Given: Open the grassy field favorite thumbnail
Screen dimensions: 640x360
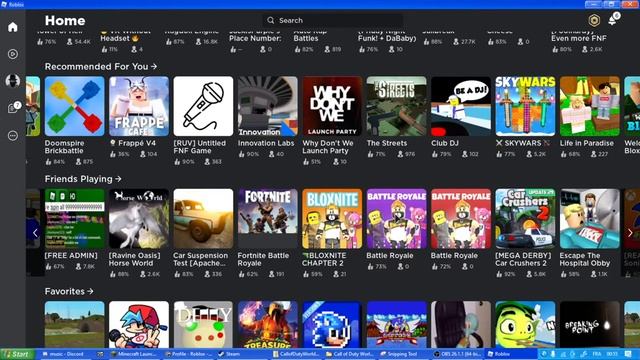Looking at the screenshot, I should (x=74, y=324).
